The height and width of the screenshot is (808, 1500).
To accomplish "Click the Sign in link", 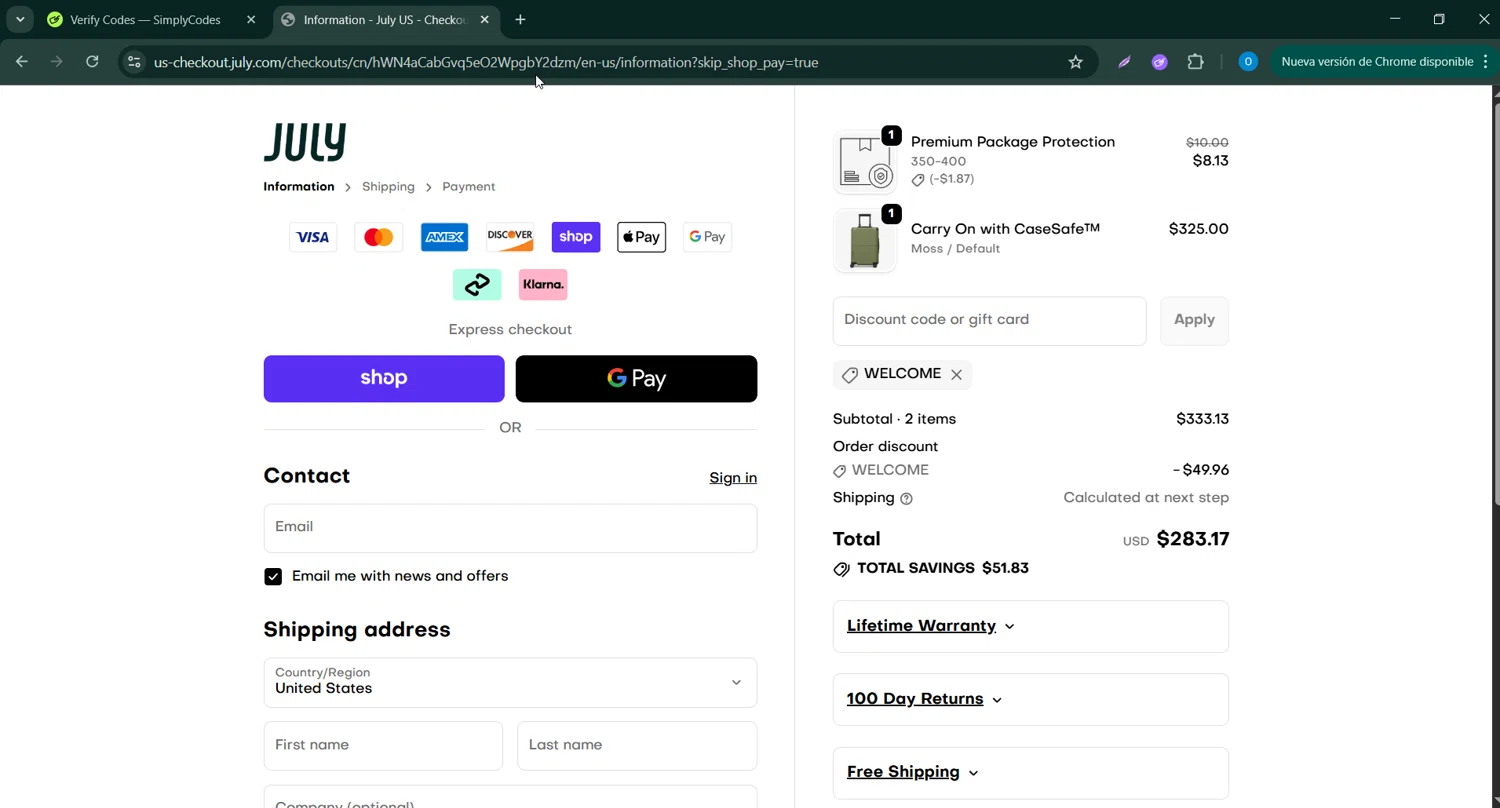I will 733,479.
